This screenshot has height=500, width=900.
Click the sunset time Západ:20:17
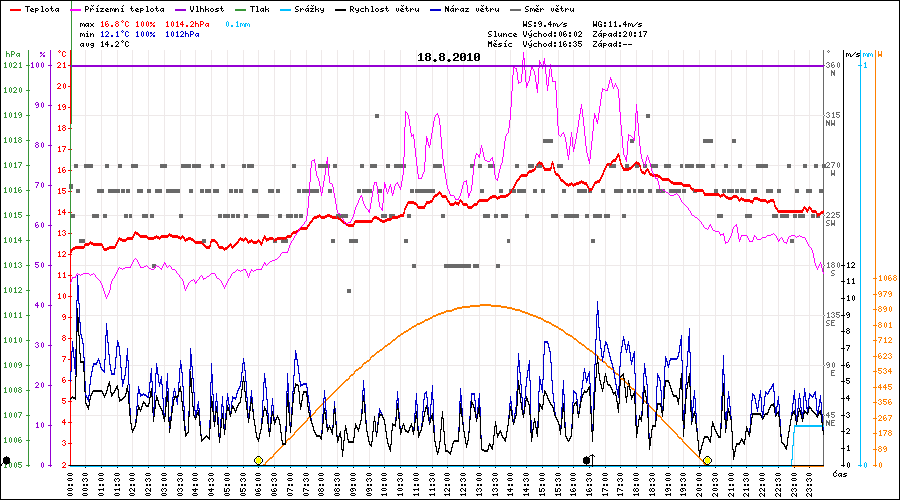(x=620, y=34)
